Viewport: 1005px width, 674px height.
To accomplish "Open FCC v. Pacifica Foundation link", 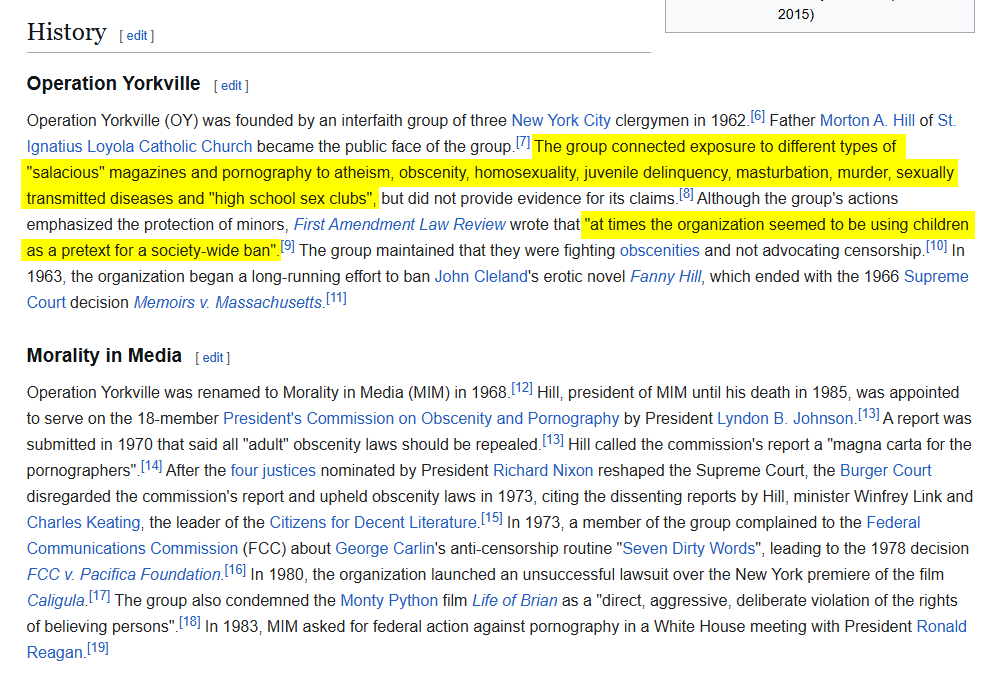I will (x=123, y=575).
